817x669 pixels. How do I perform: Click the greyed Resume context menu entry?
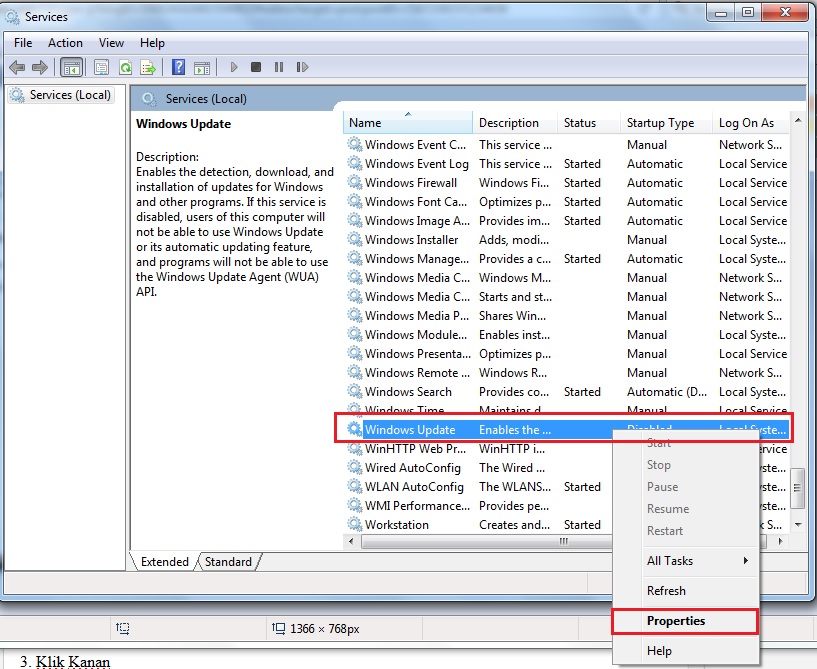(685, 509)
